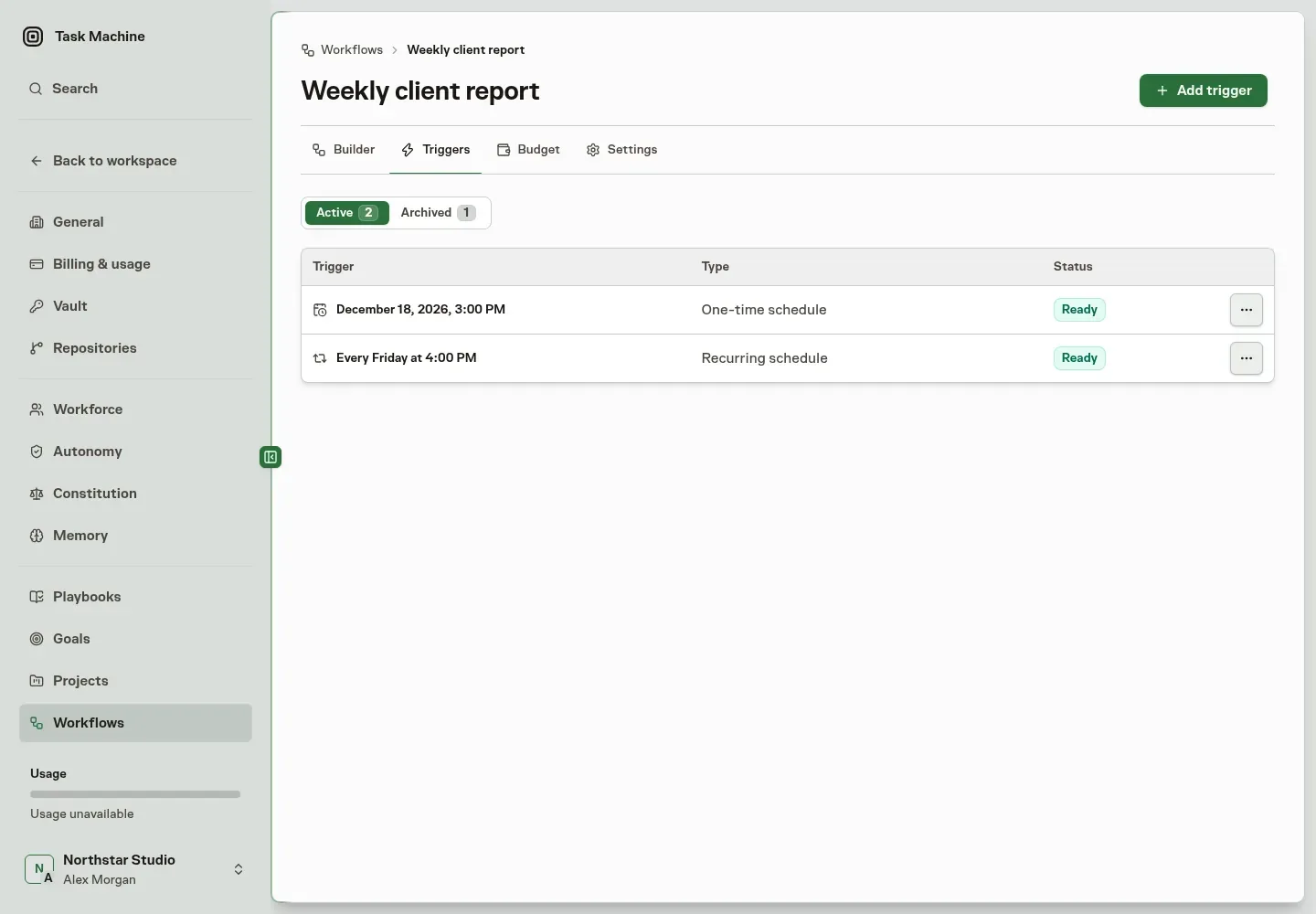Open the Northstar Studio workspace switcher
Viewport: 1316px width, 914px height.
tap(135, 869)
